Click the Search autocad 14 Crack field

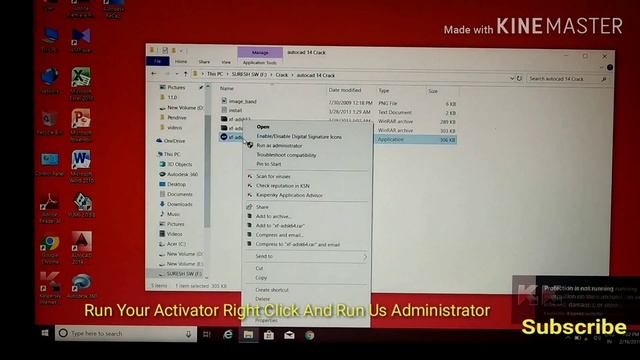[567, 79]
